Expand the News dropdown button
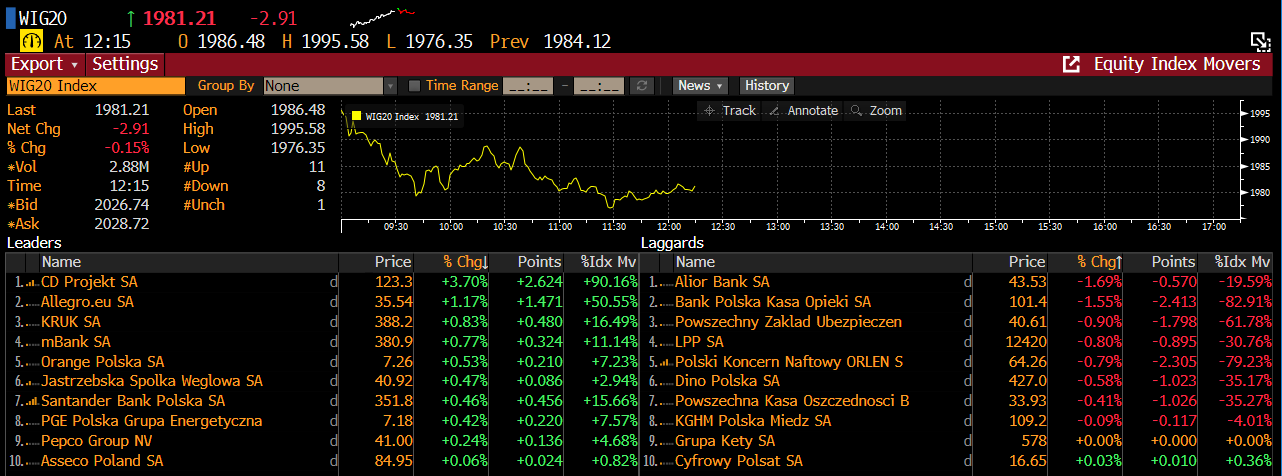Viewport: 1282px width, 476px height. click(x=699, y=86)
